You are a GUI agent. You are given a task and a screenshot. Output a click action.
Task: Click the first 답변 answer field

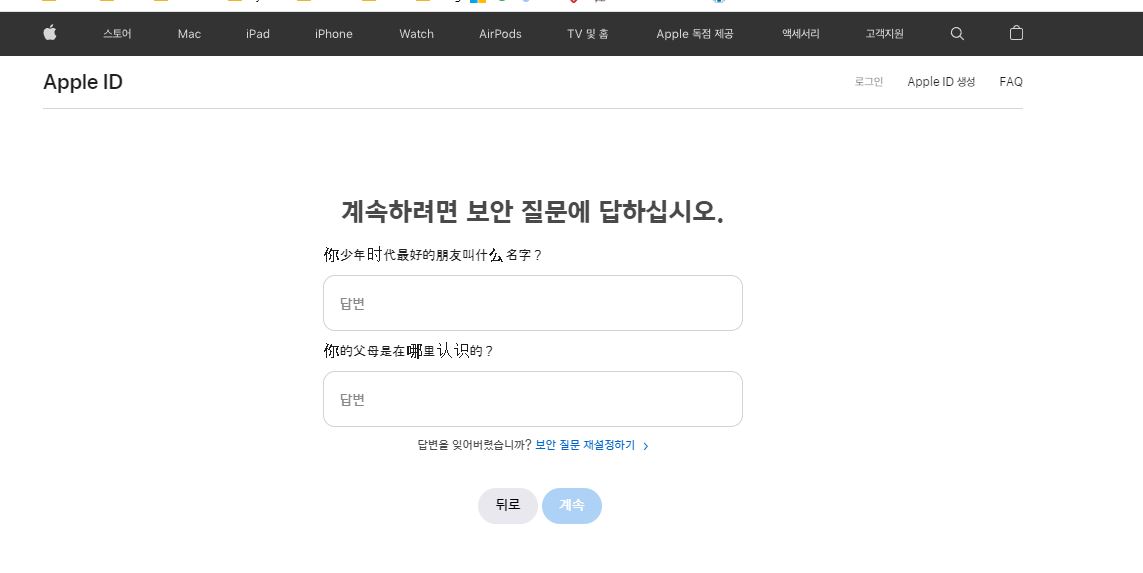click(x=532, y=303)
